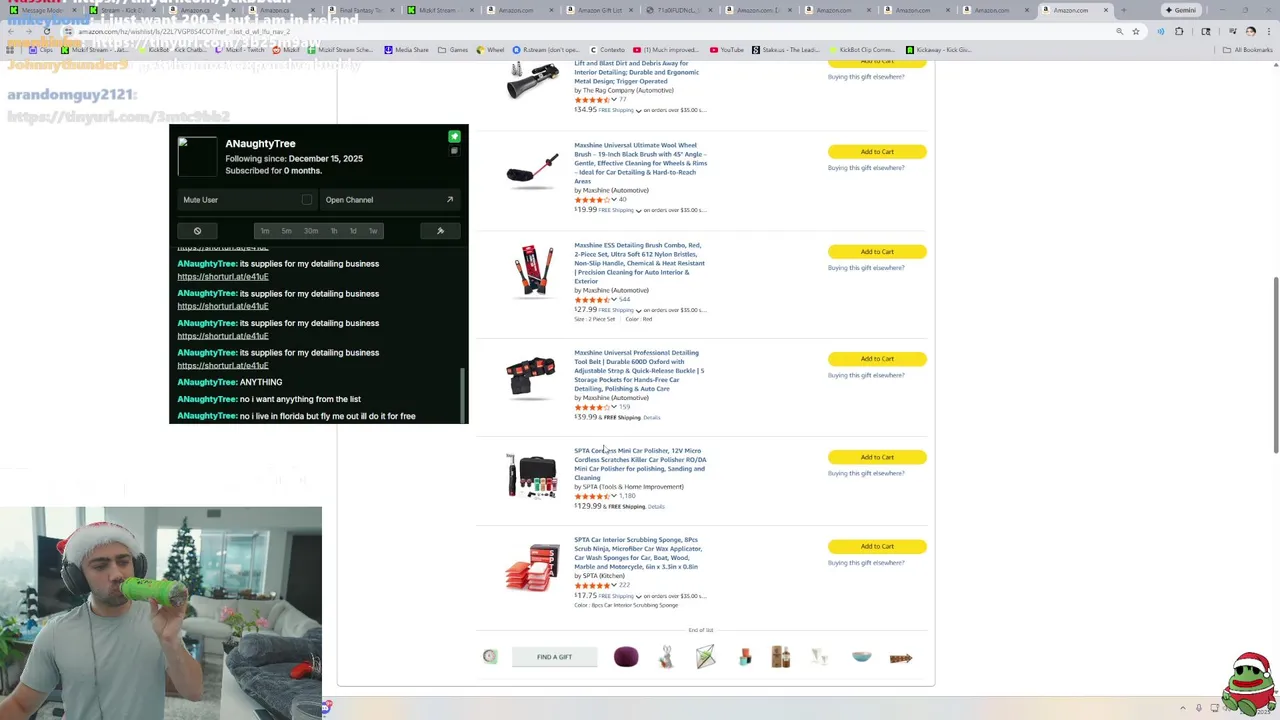Screen dimensions: 1280x720
Task: Select the 5m timeout option
Action: (286, 231)
